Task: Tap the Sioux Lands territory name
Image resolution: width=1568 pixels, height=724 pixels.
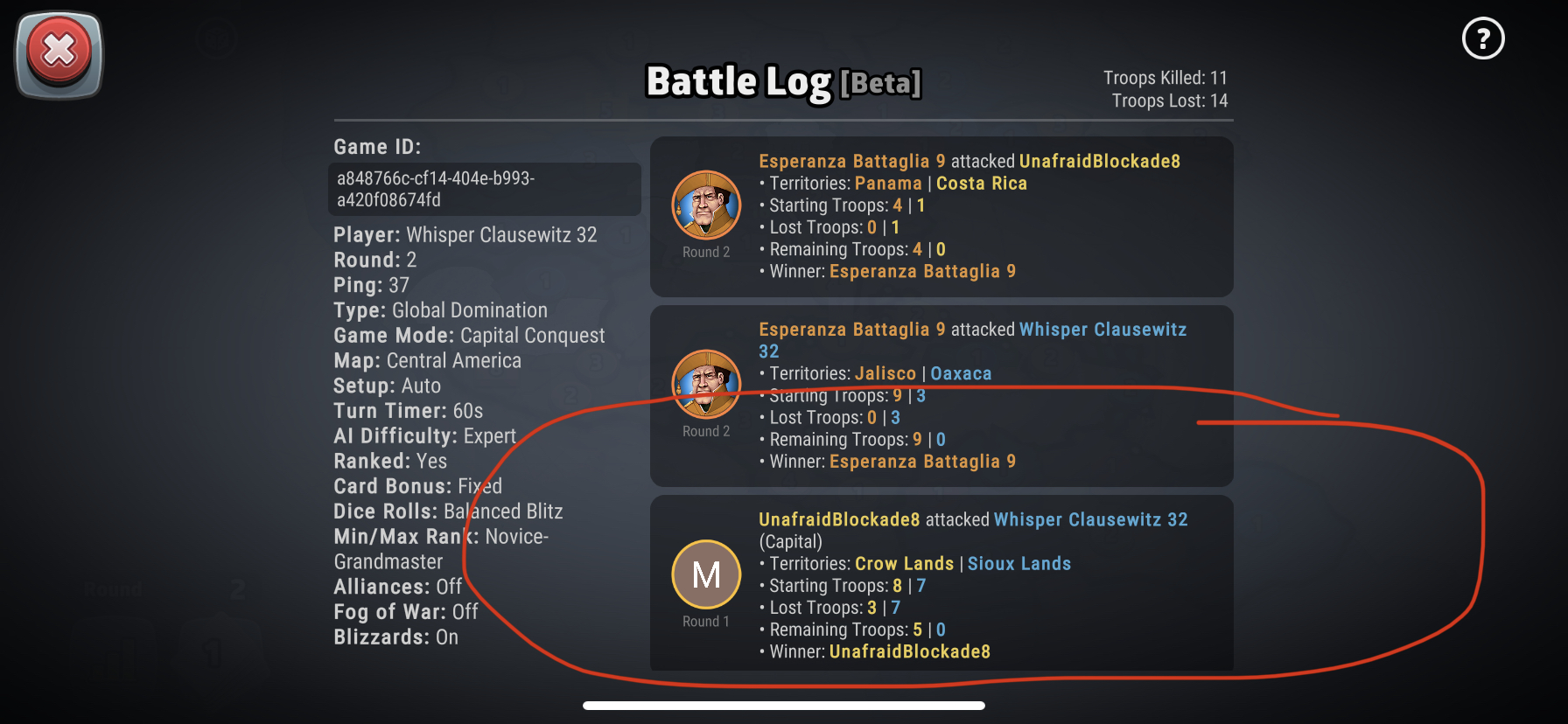Action: tap(1019, 564)
